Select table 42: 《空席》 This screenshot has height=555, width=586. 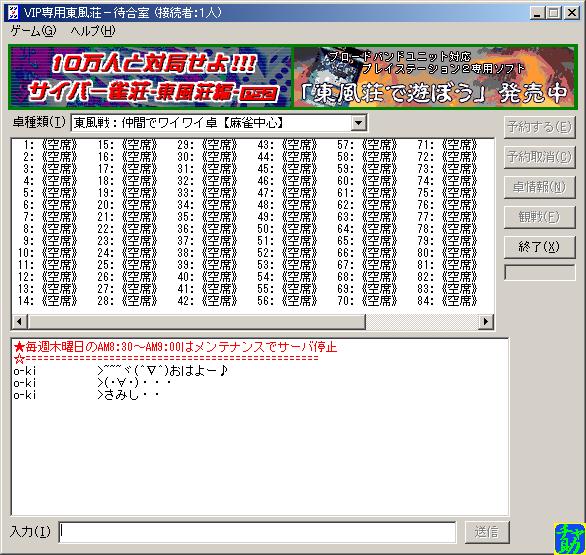coord(207,300)
